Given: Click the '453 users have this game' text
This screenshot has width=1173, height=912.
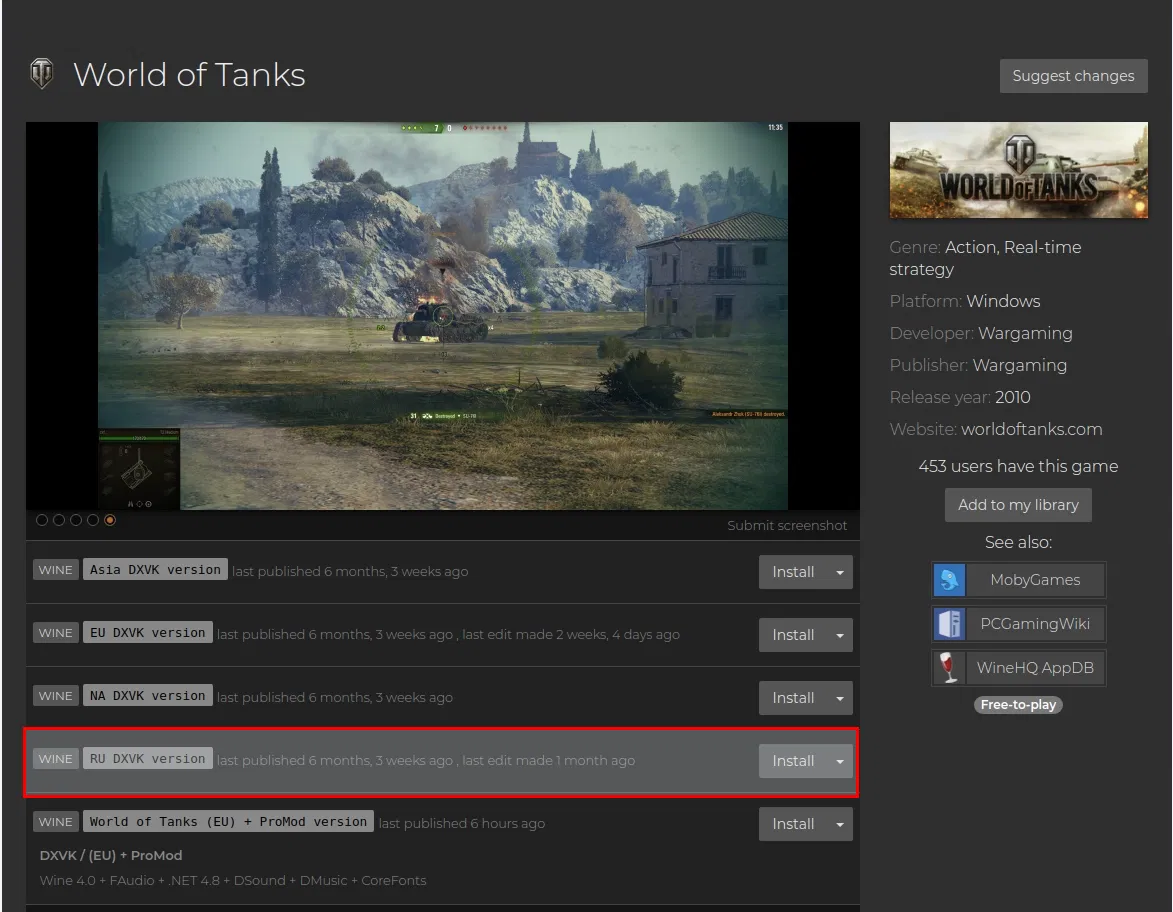Looking at the screenshot, I should click(1018, 466).
